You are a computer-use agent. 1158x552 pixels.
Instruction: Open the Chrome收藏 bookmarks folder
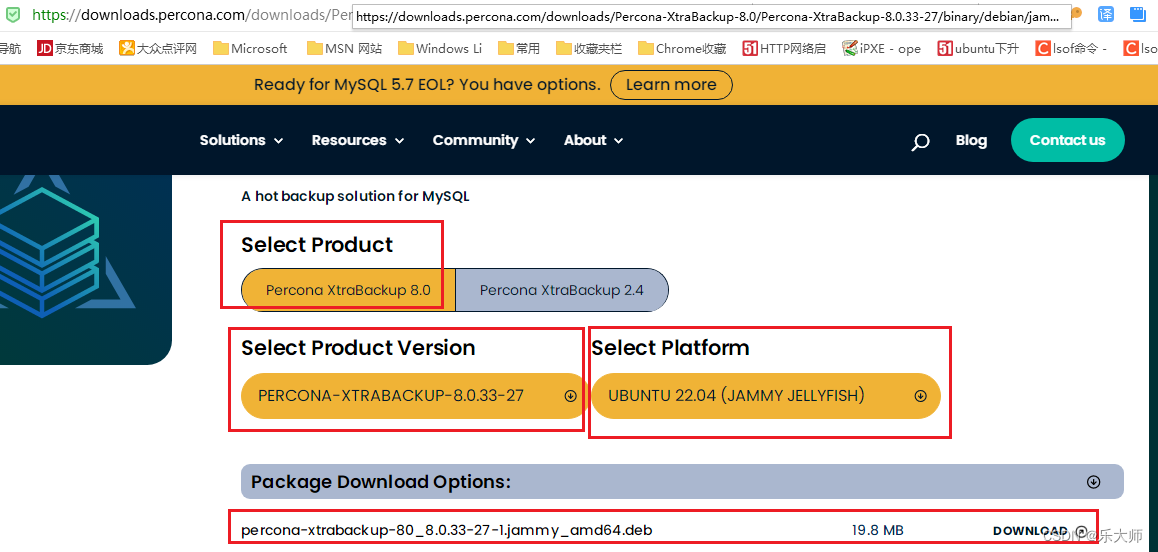pyautogui.click(x=681, y=49)
